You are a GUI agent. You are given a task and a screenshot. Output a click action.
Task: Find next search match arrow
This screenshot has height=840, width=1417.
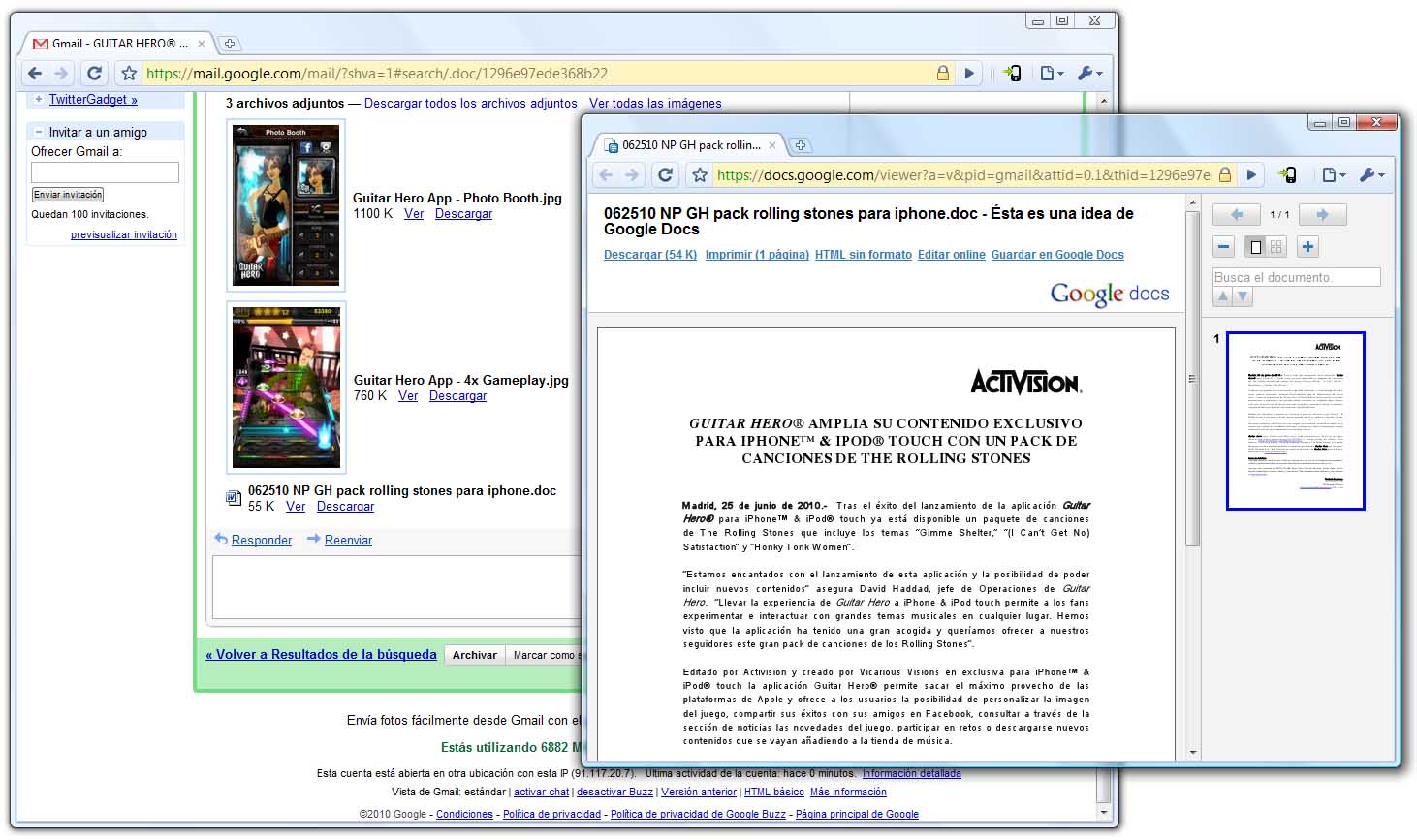coord(1243,297)
